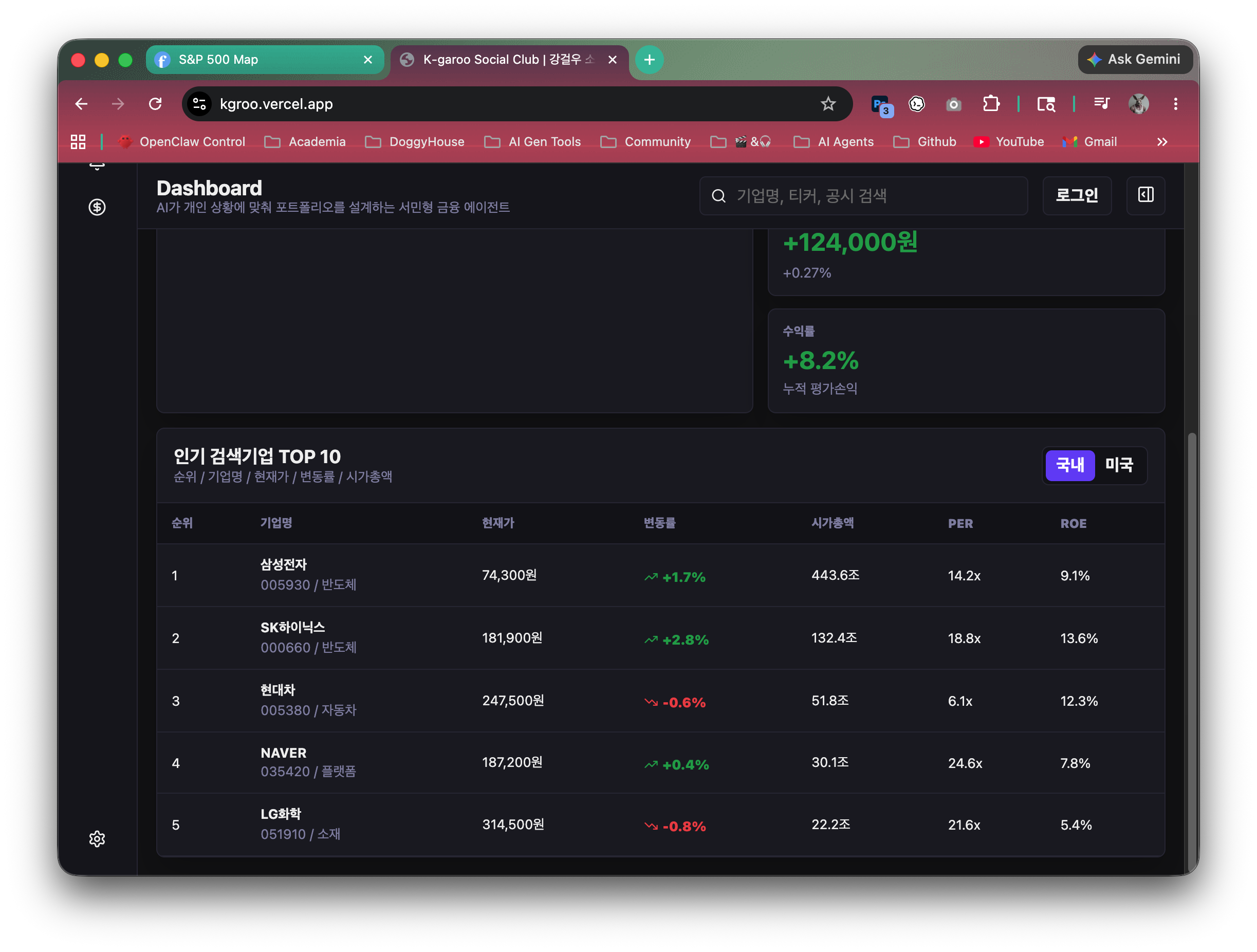Click 443.6조 market cap cell
Screen dimensions: 1257x952
pos(836,575)
